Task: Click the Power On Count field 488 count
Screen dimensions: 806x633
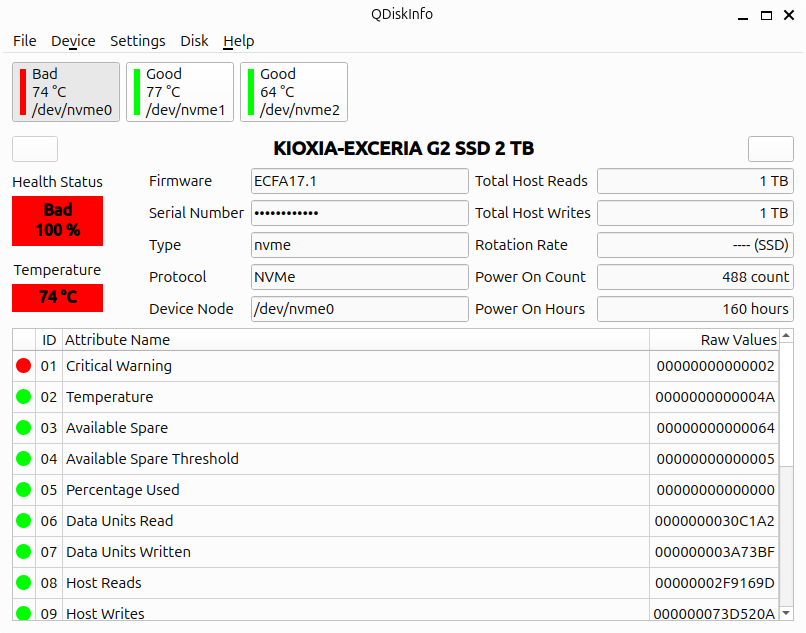Action: pos(695,277)
